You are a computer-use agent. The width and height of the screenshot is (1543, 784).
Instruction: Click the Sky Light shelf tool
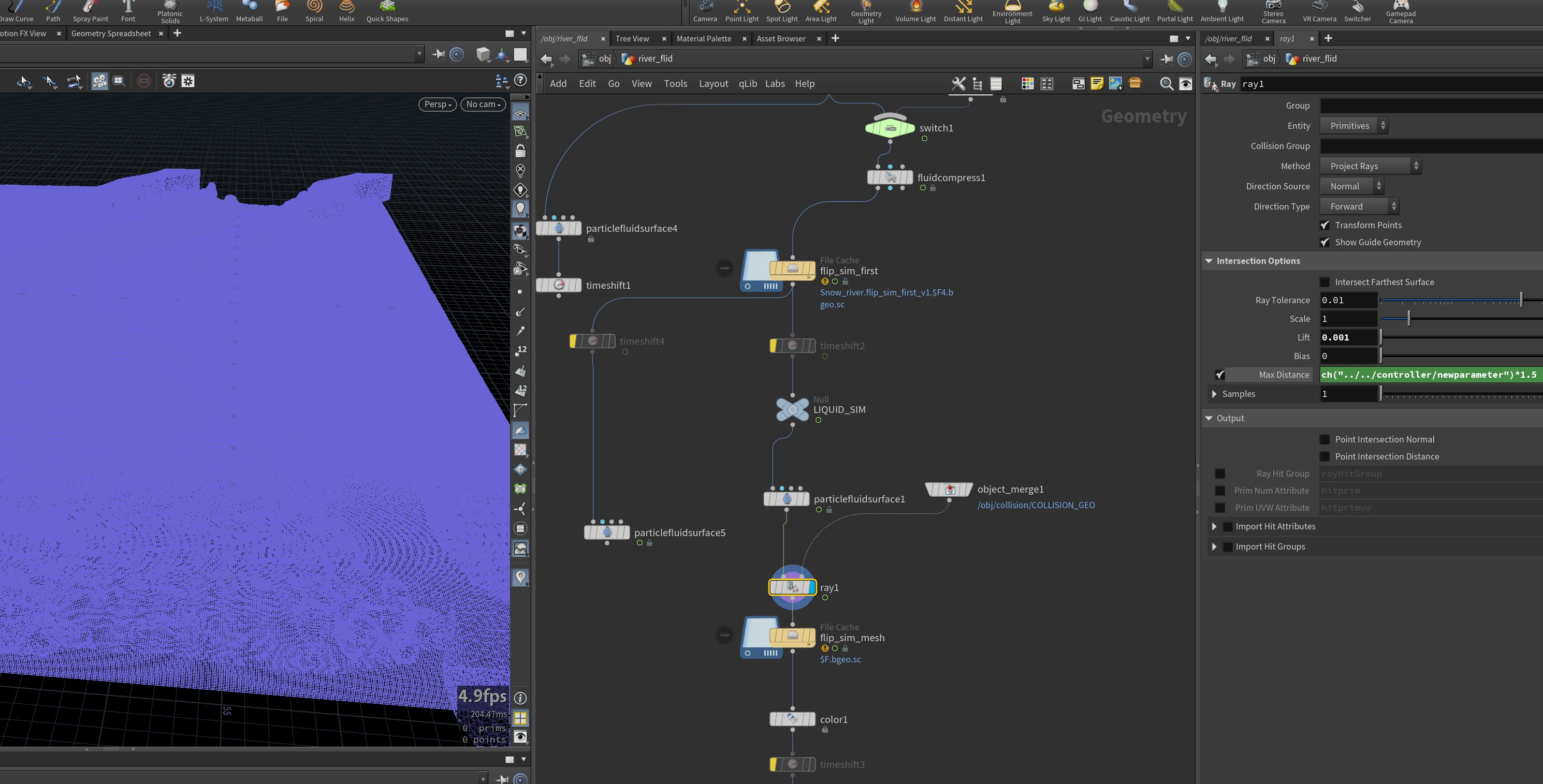tap(1055, 12)
